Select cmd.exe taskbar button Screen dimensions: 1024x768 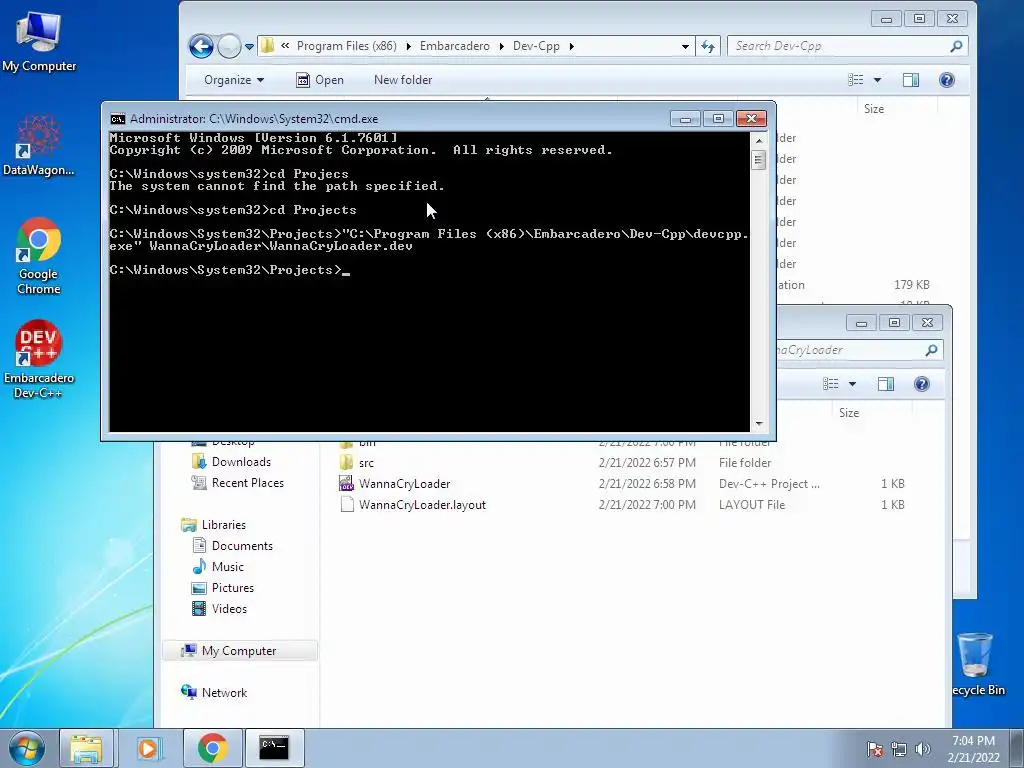coord(274,748)
